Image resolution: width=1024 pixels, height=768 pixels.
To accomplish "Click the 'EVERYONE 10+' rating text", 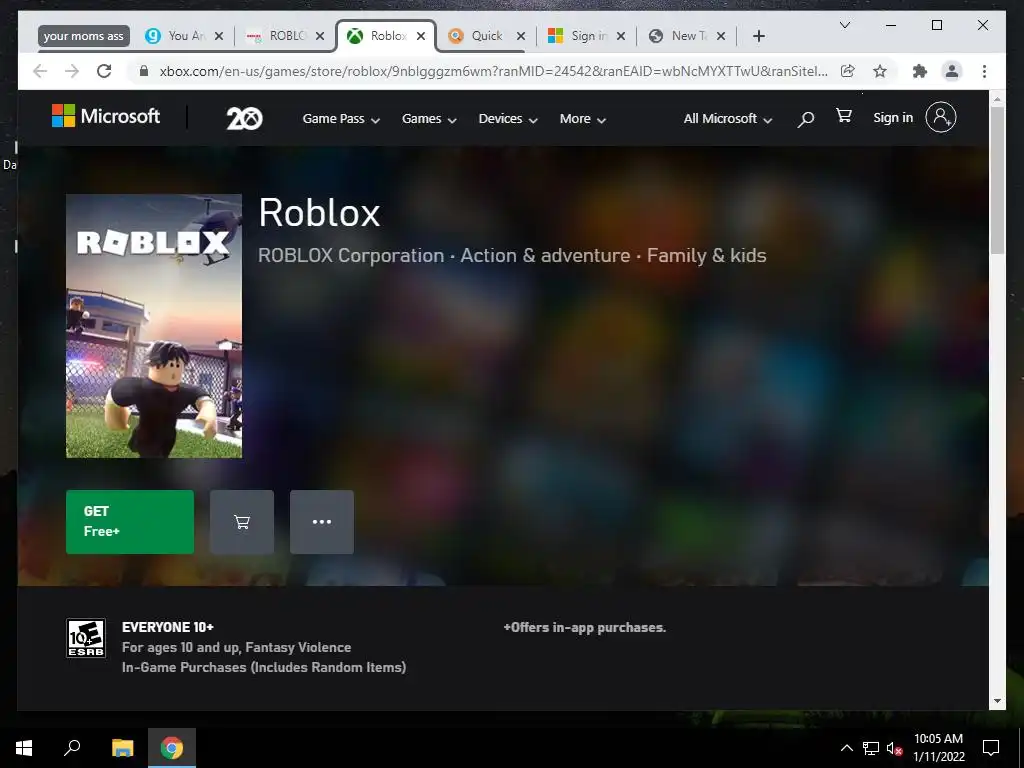I will [168, 627].
